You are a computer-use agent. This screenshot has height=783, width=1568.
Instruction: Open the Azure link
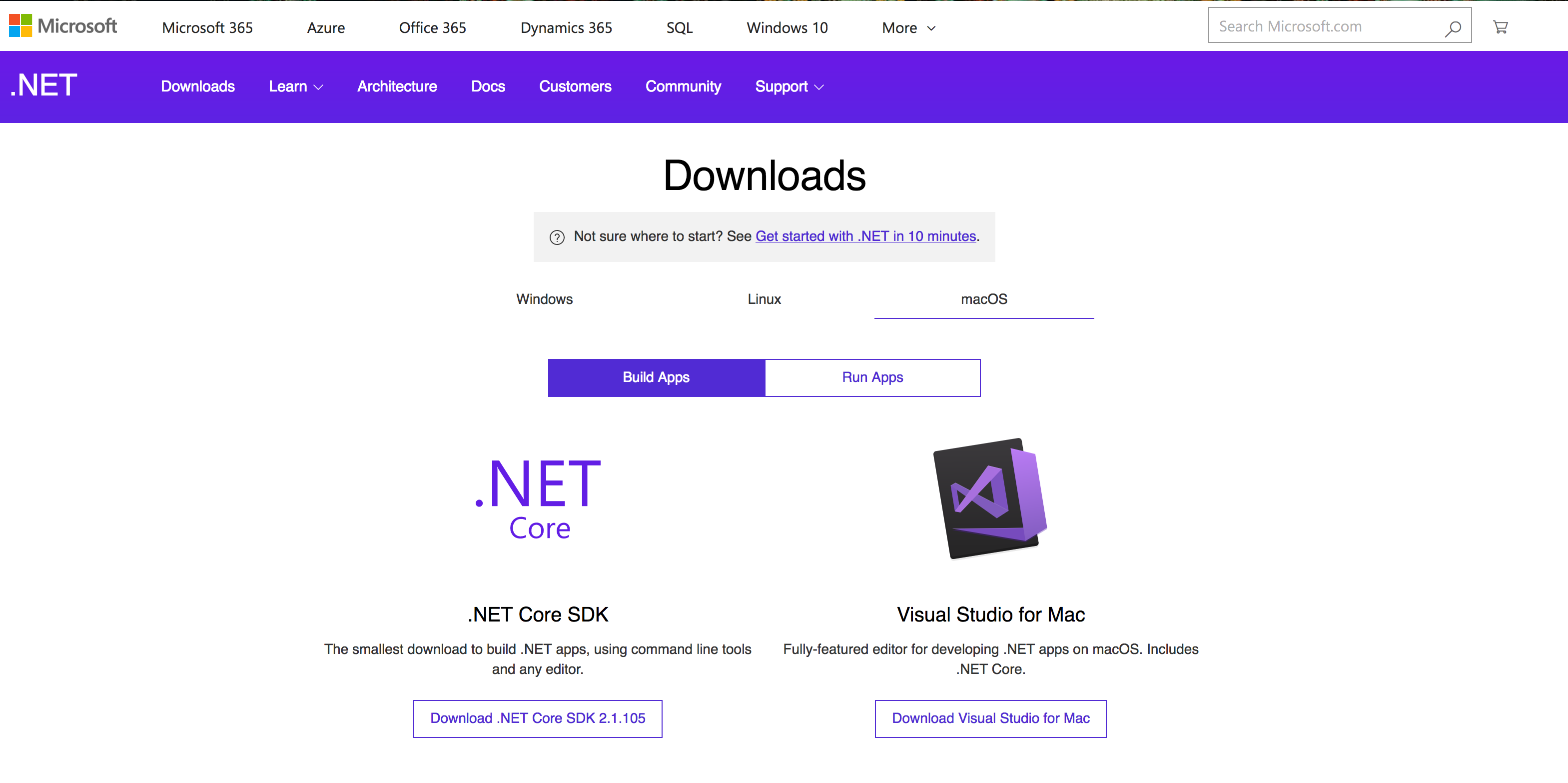click(326, 28)
